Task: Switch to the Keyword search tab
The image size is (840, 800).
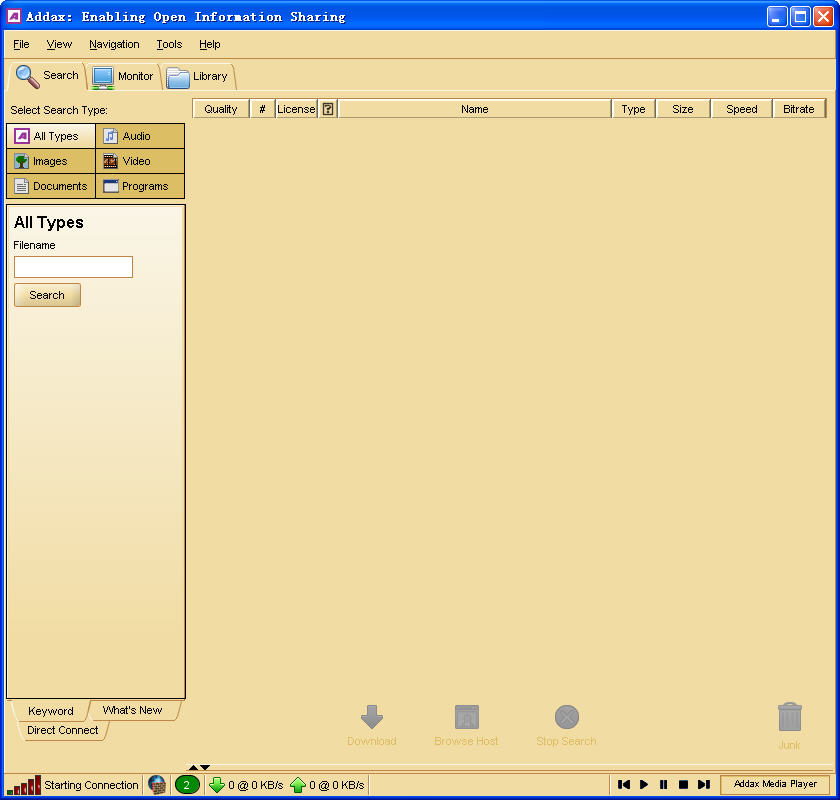Action: [50, 711]
